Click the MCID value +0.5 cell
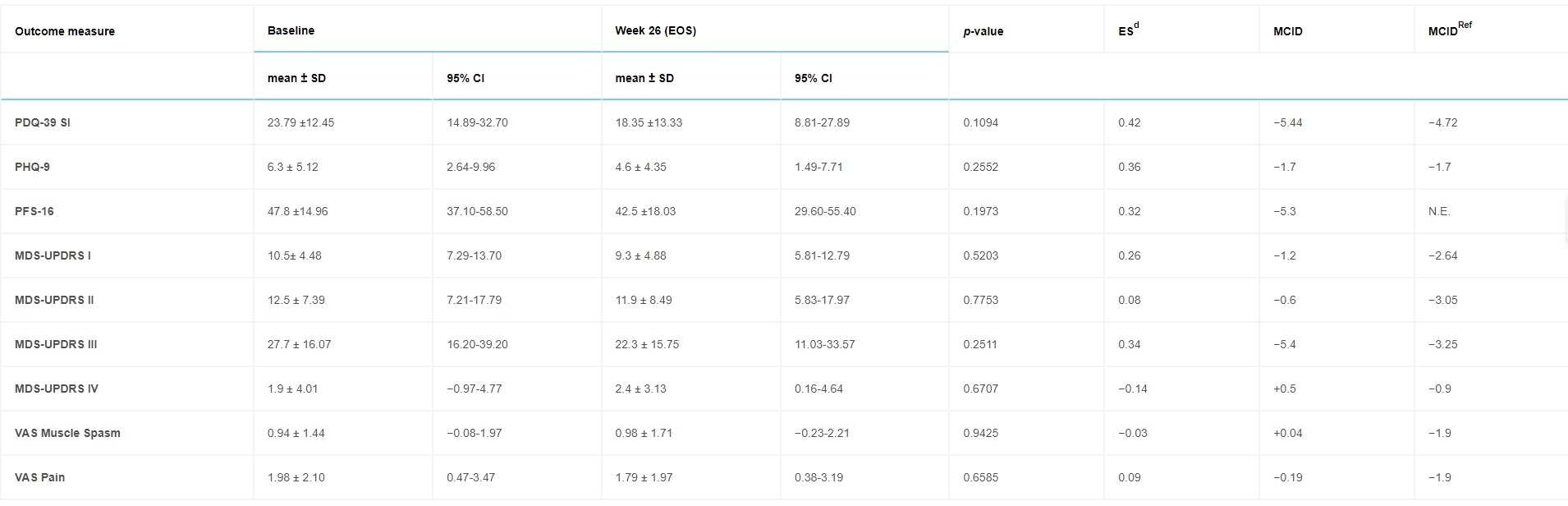Screen dimensions: 1568x506 point(1285,389)
